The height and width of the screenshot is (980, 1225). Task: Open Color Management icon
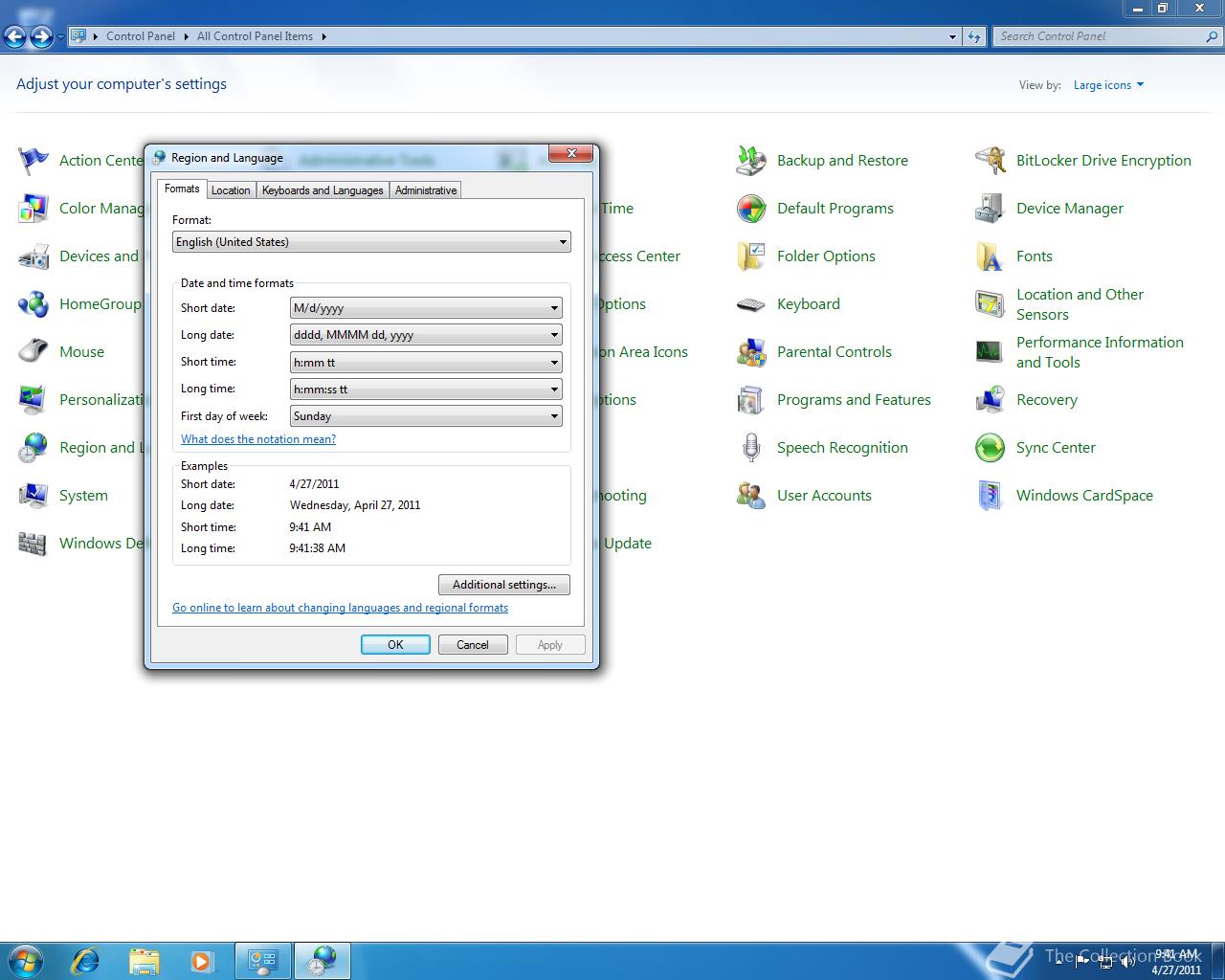click(33, 208)
